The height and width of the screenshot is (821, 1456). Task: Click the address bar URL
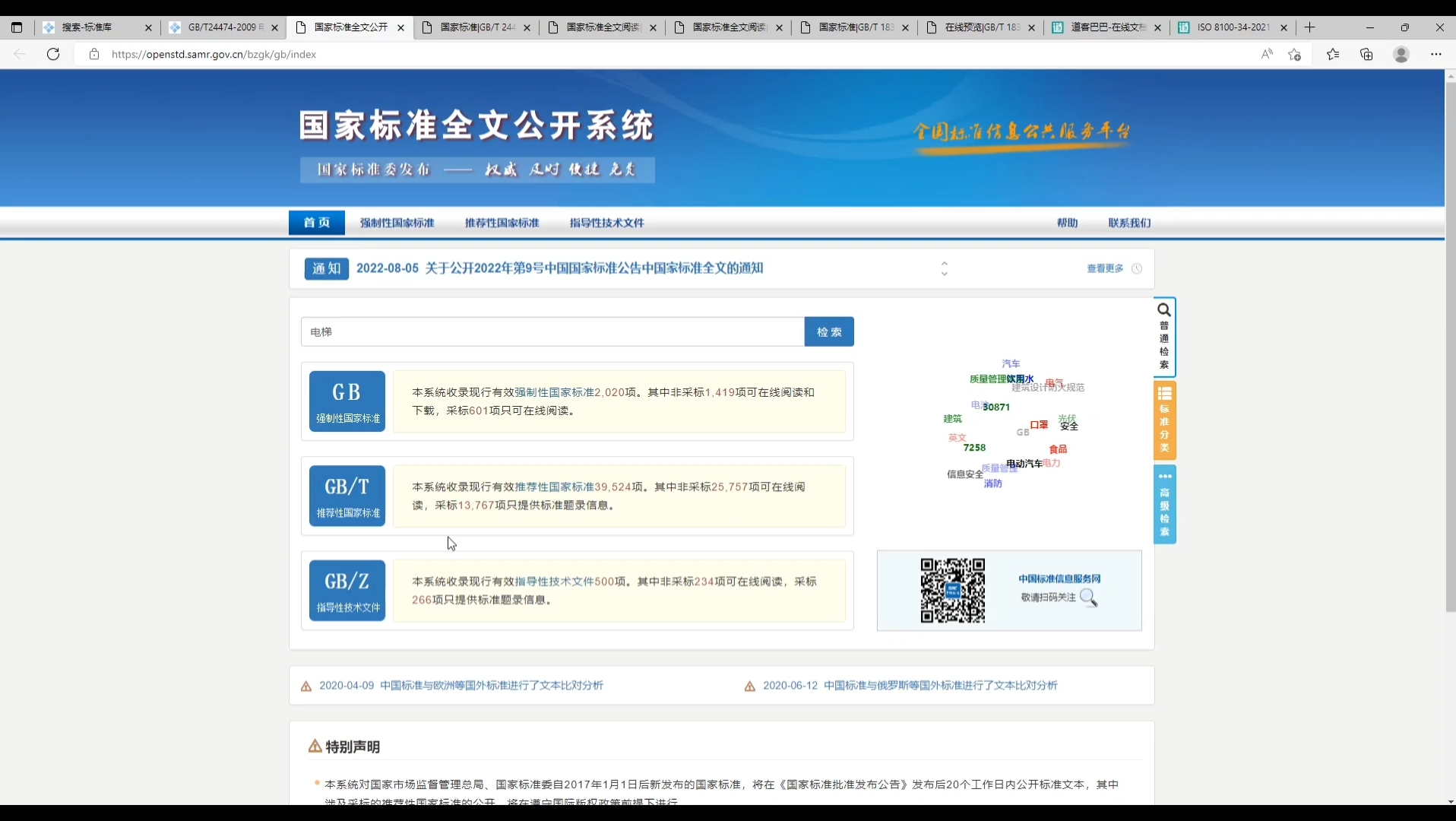[x=214, y=54]
